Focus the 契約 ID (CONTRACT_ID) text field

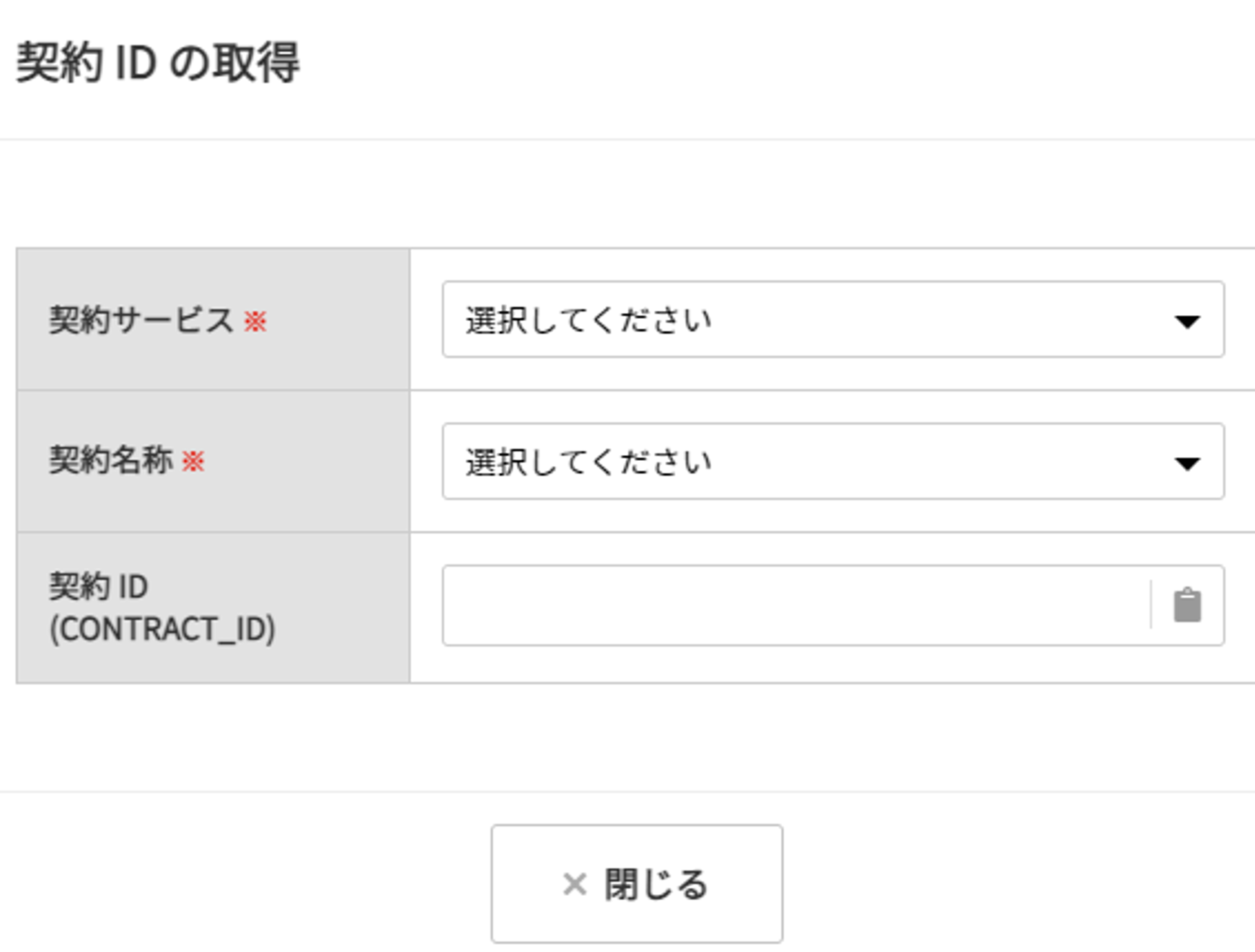[x=796, y=605]
